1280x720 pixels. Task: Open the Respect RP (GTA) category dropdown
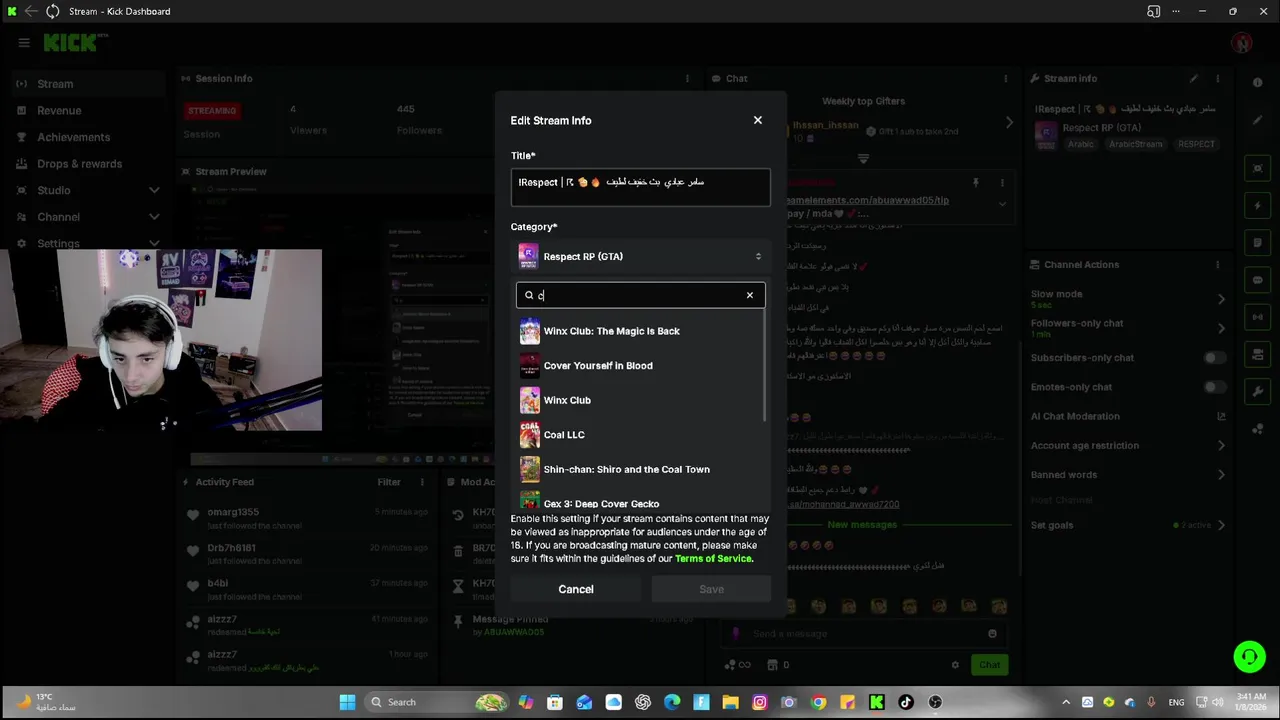click(x=640, y=256)
